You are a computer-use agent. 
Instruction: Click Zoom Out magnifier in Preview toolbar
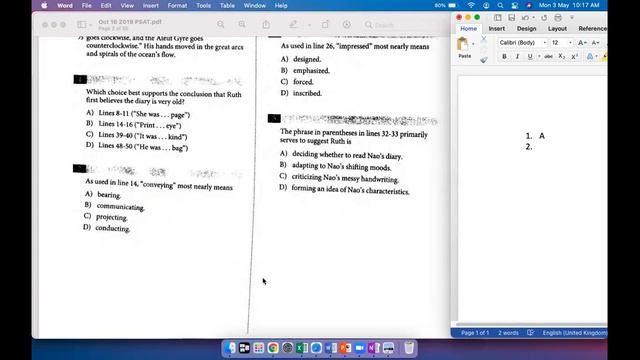(221, 24)
